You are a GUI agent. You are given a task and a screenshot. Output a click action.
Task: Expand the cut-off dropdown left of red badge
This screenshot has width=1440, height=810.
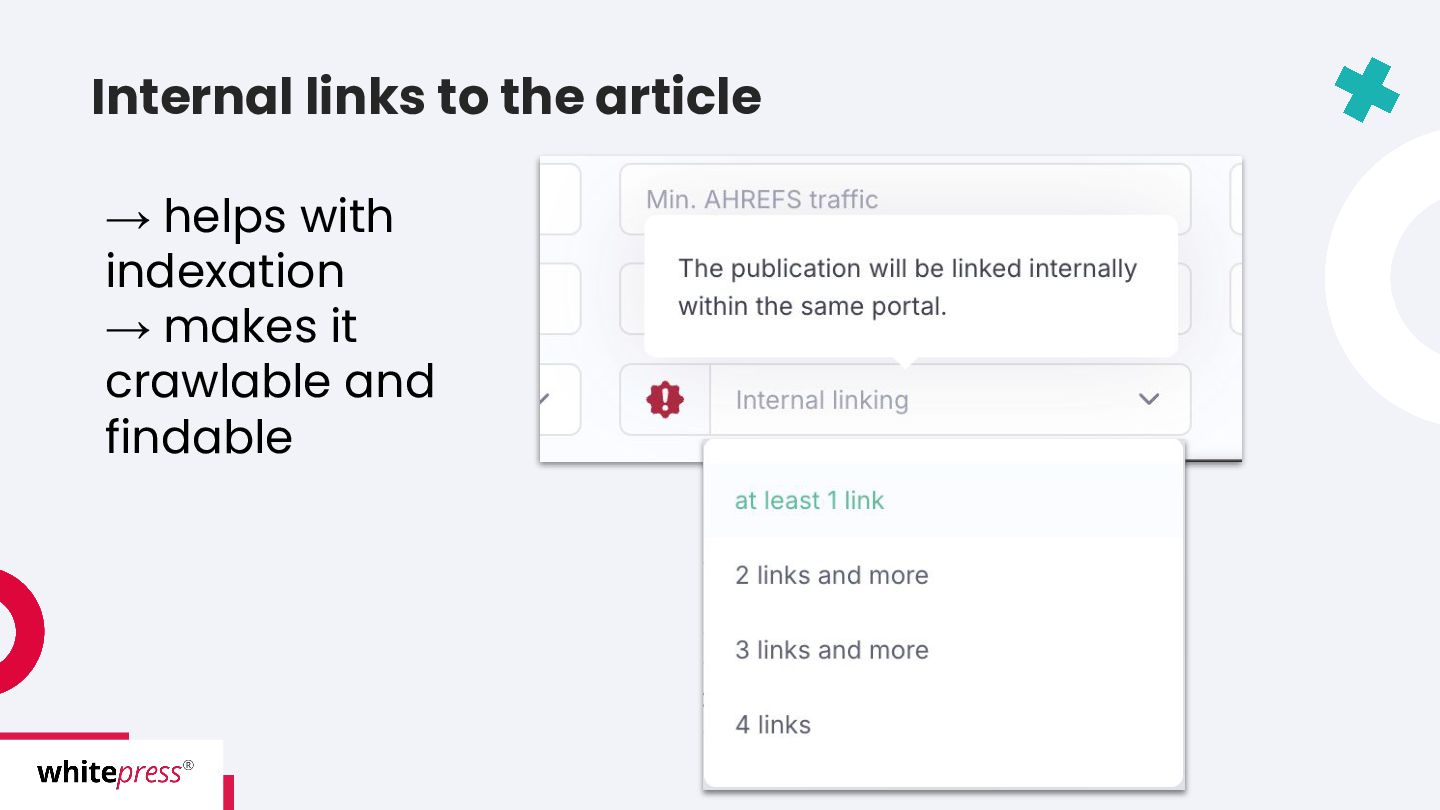pos(559,400)
